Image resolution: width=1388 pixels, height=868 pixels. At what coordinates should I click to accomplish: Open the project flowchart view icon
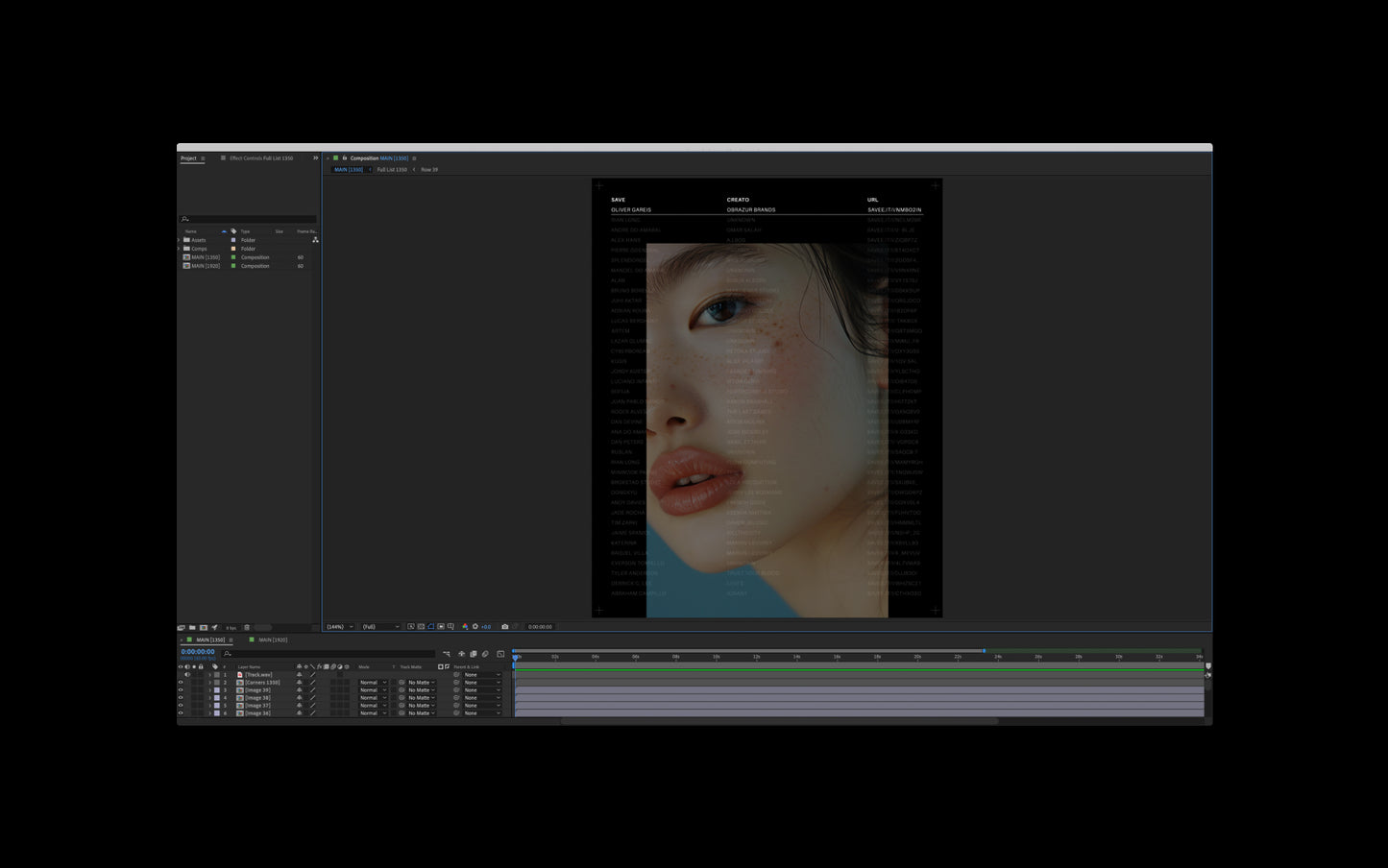pyautogui.click(x=315, y=239)
